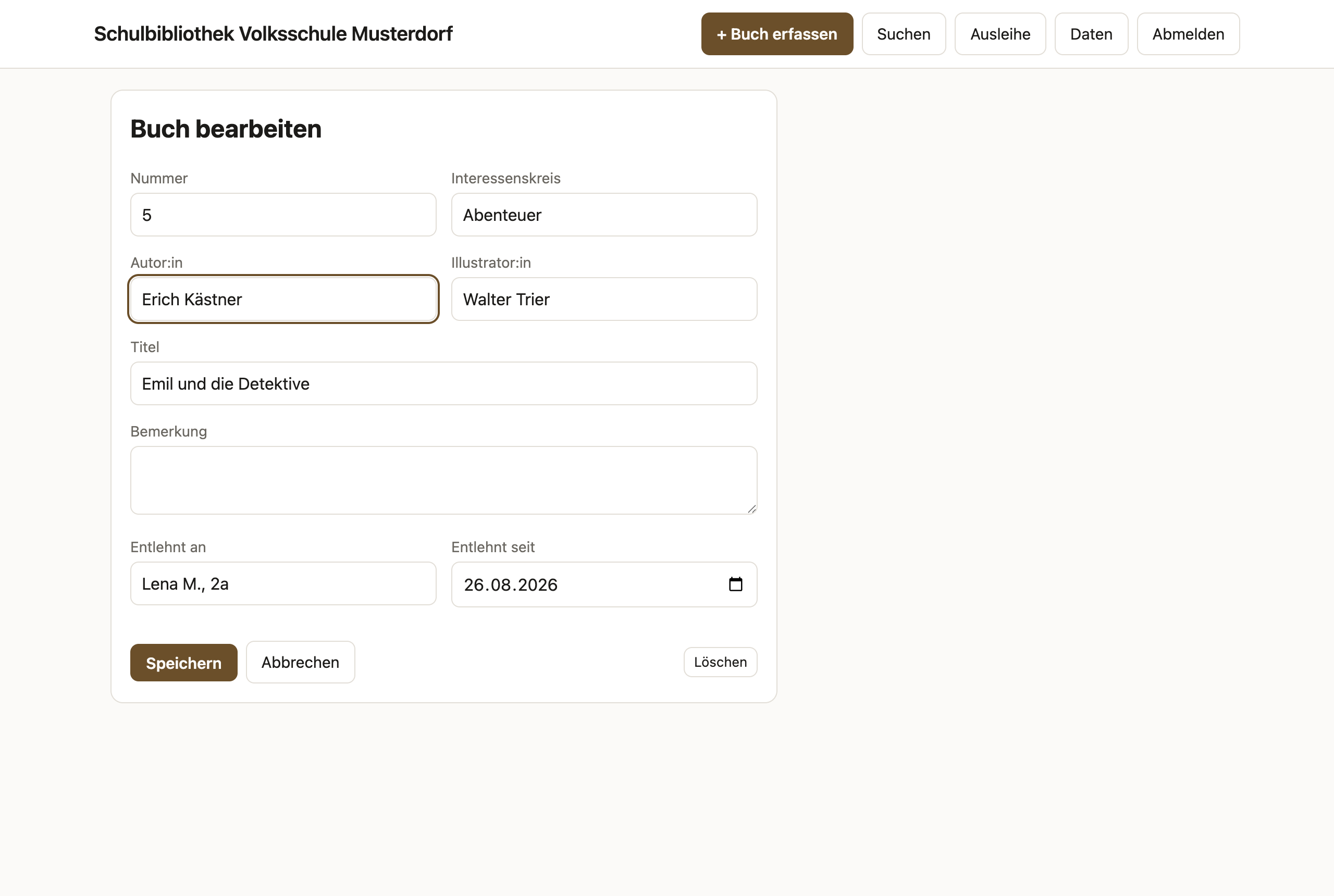The width and height of the screenshot is (1334, 896).
Task: Click the Schulbibliothek Volksschule Musterdorf title
Action: pyautogui.click(x=273, y=34)
